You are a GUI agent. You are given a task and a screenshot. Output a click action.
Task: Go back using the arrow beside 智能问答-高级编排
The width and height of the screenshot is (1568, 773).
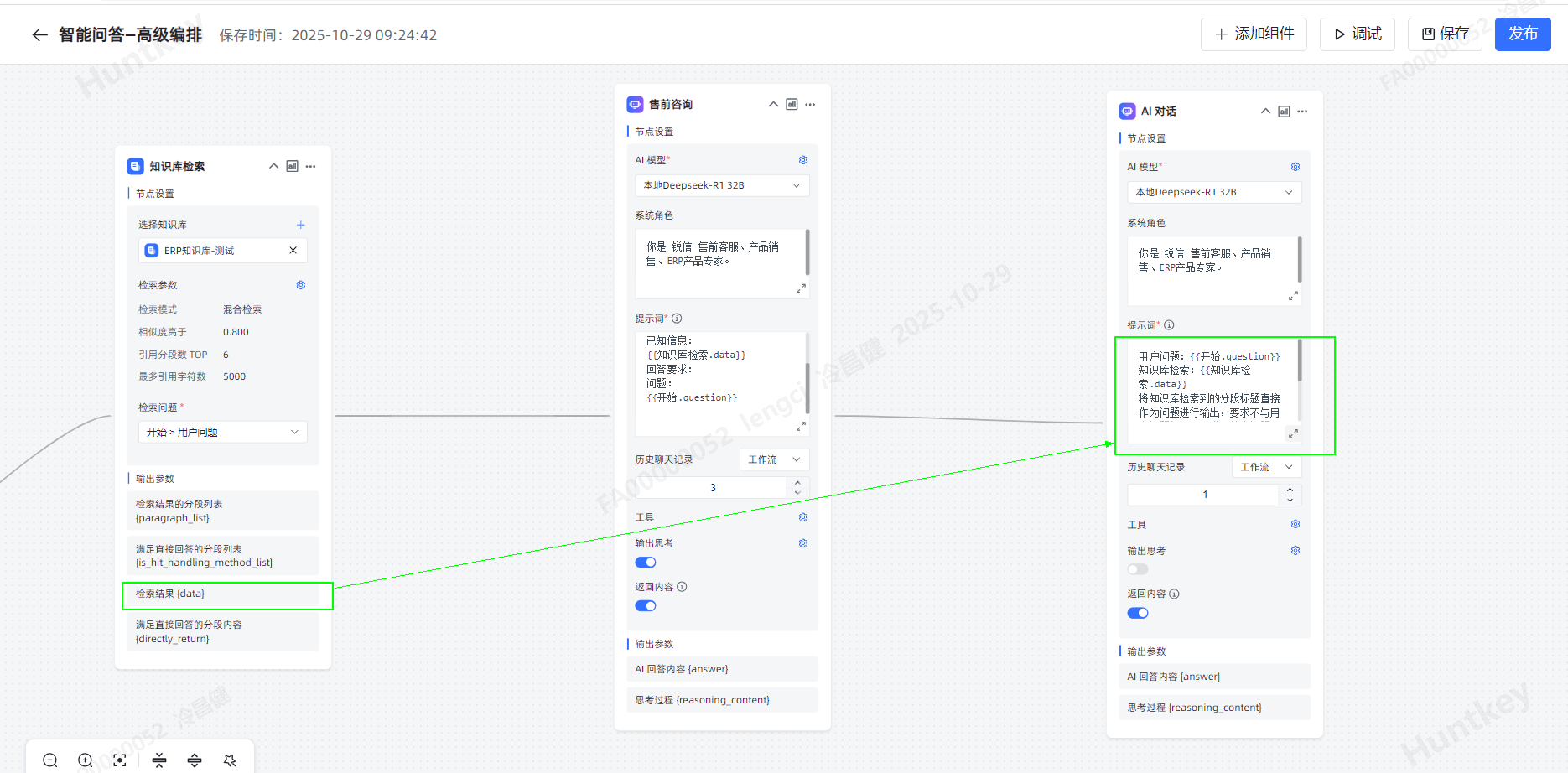pos(39,34)
